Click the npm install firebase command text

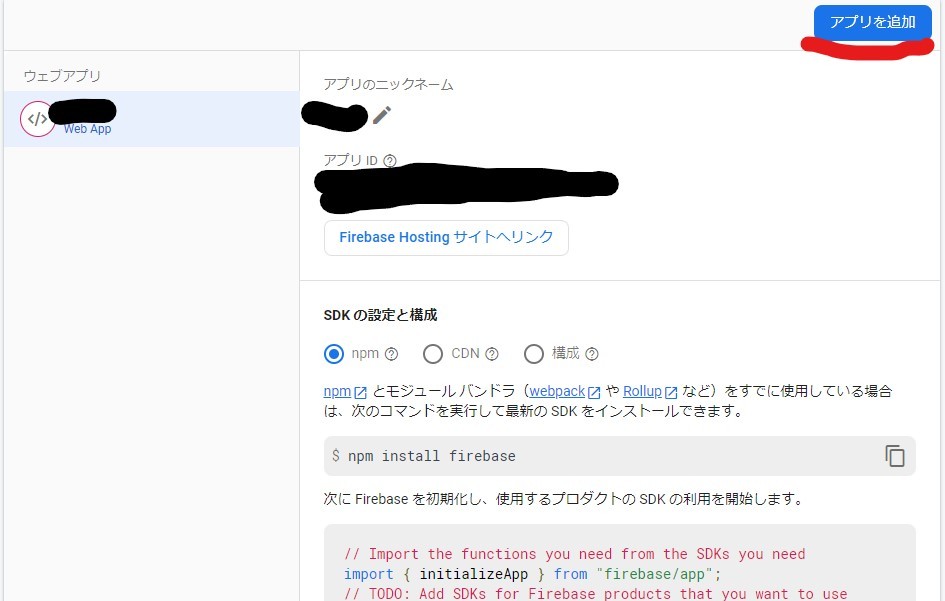pos(432,456)
